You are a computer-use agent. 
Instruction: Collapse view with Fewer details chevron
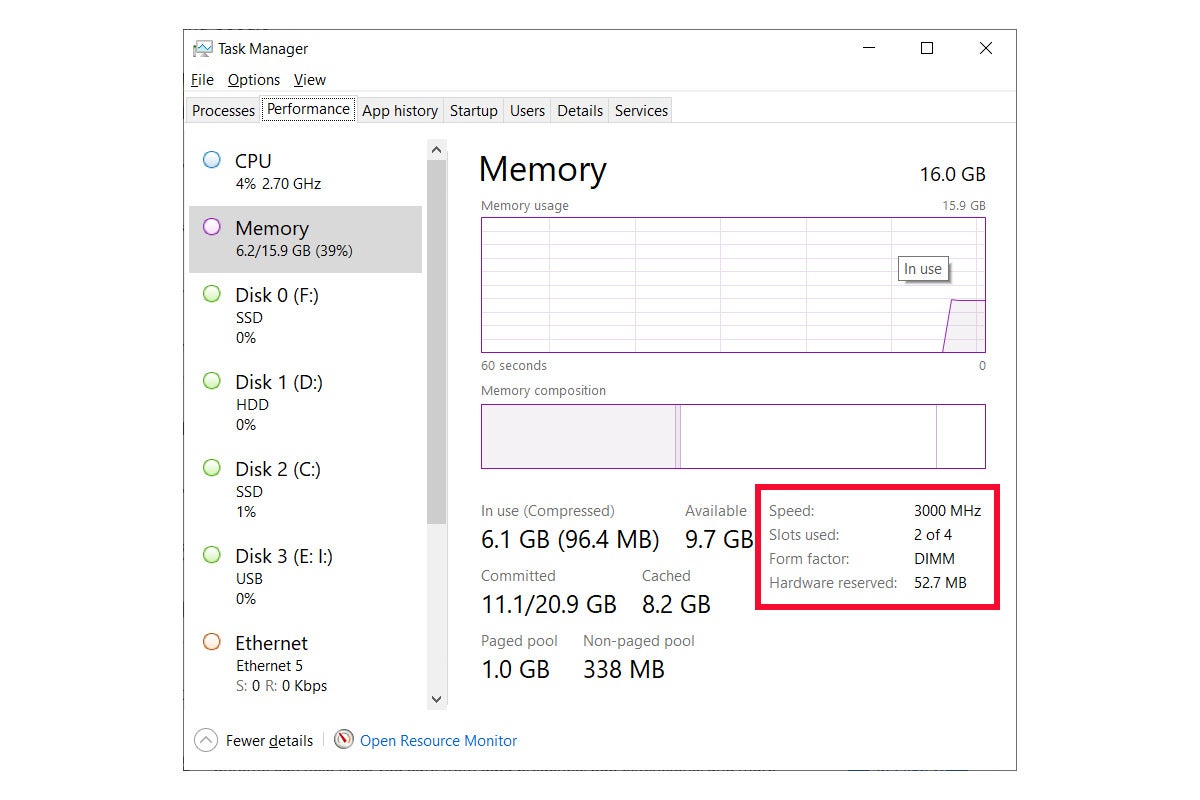206,740
